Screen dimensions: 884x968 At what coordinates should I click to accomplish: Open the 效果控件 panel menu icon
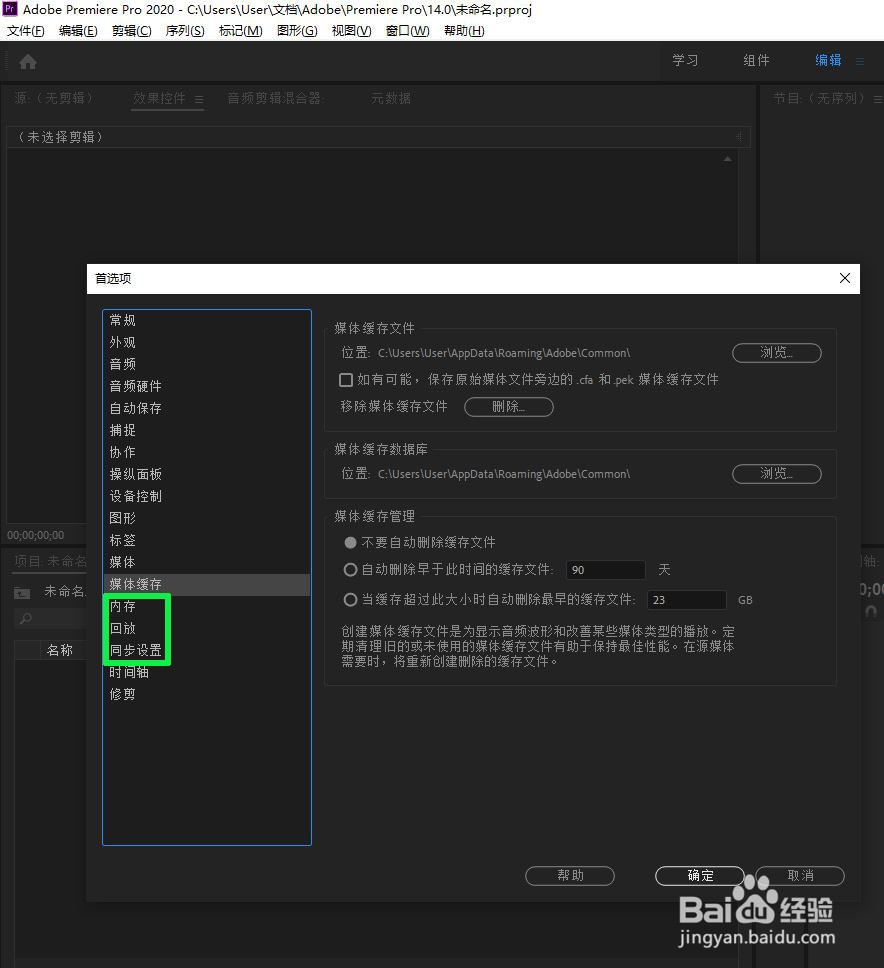click(x=199, y=99)
